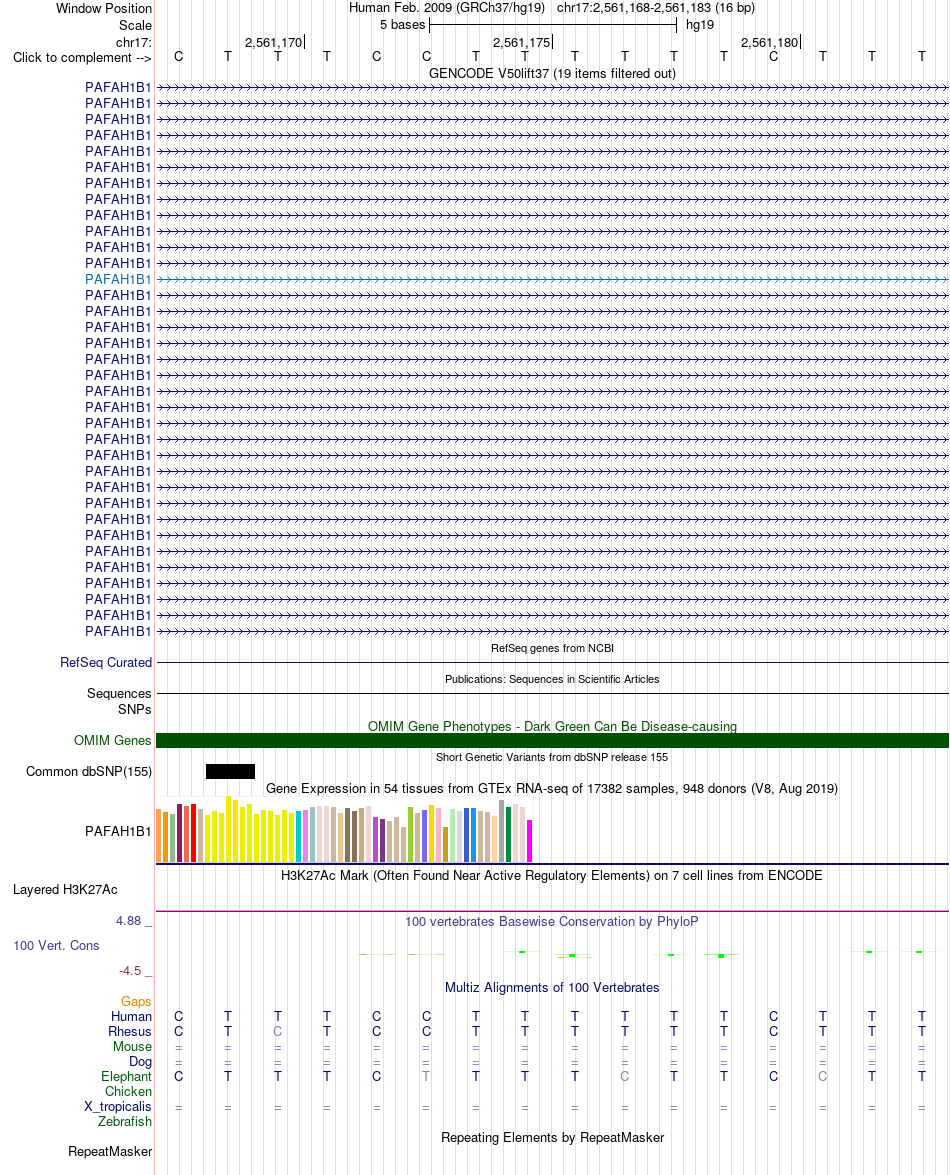This screenshot has height=1175, width=950.
Task: Click the PAFAH1B1 label beside GTEx bars
Action: 118,831
